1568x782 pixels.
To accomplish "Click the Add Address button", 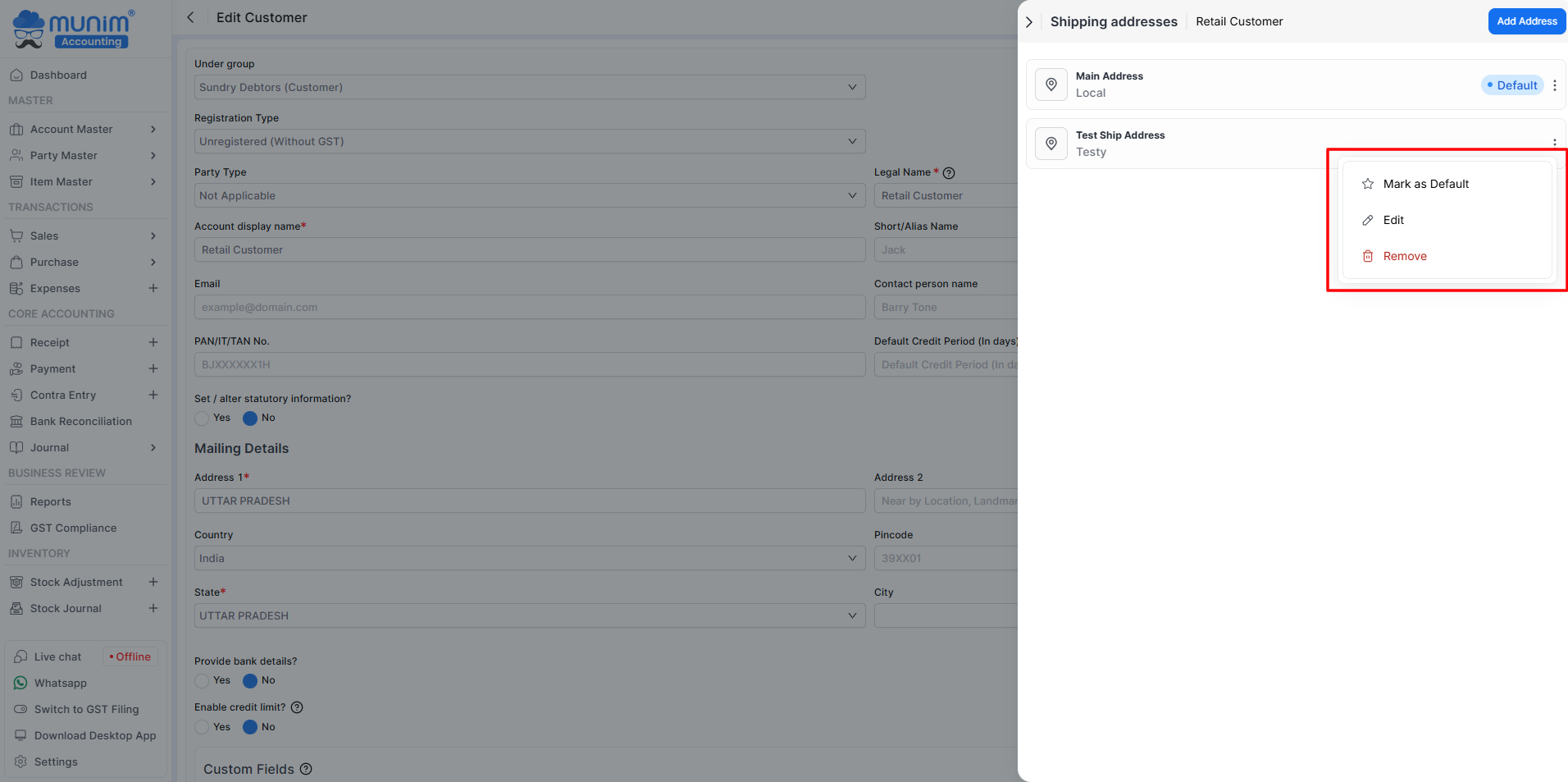I will coord(1526,21).
